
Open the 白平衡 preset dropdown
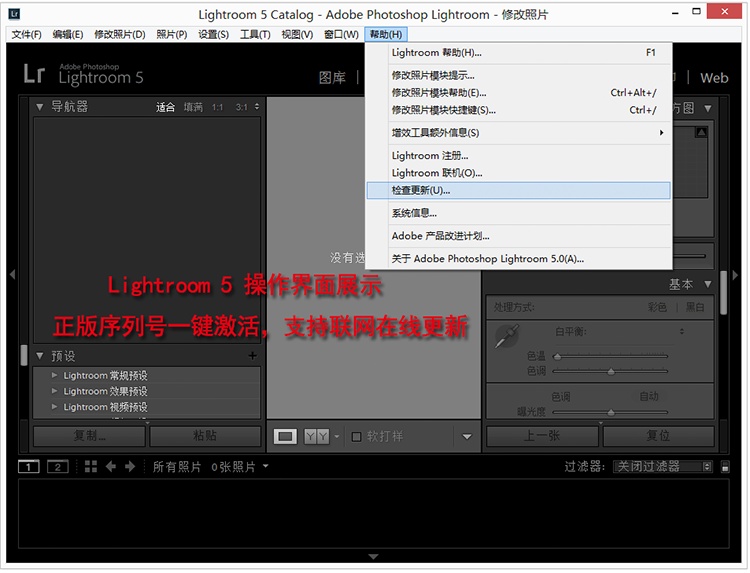tap(682, 331)
